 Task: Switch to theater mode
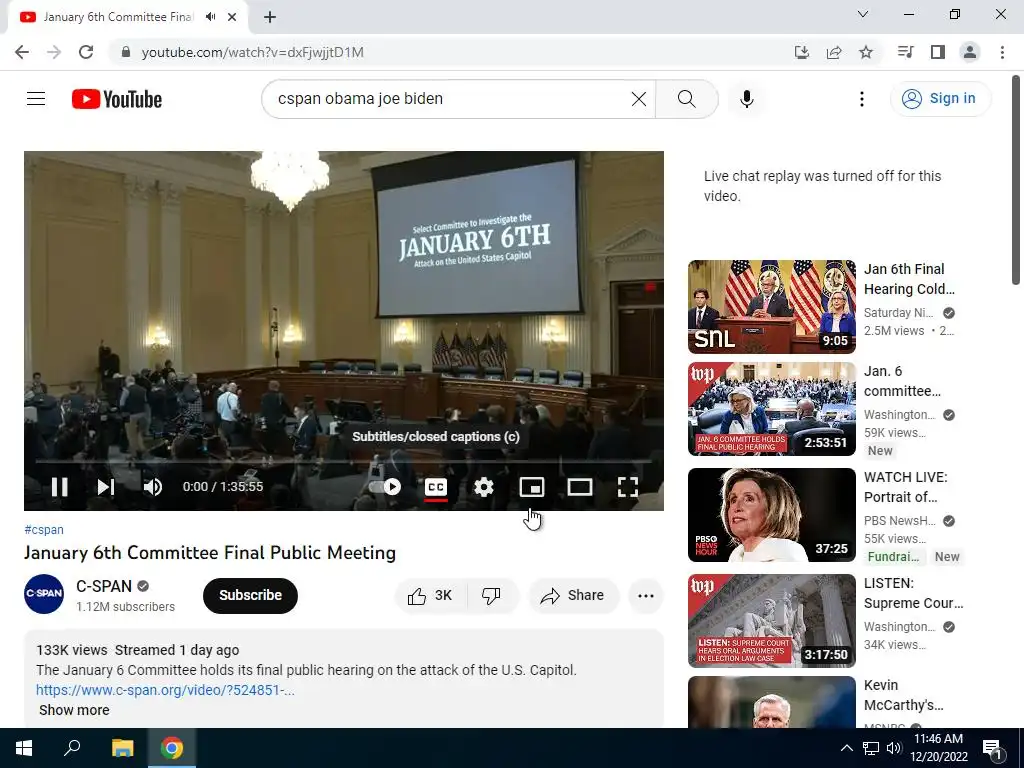[x=580, y=487]
